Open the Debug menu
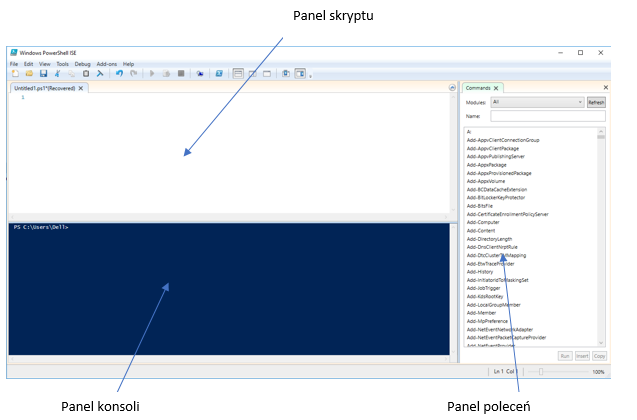637x420 pixels. tap(82, 64)
